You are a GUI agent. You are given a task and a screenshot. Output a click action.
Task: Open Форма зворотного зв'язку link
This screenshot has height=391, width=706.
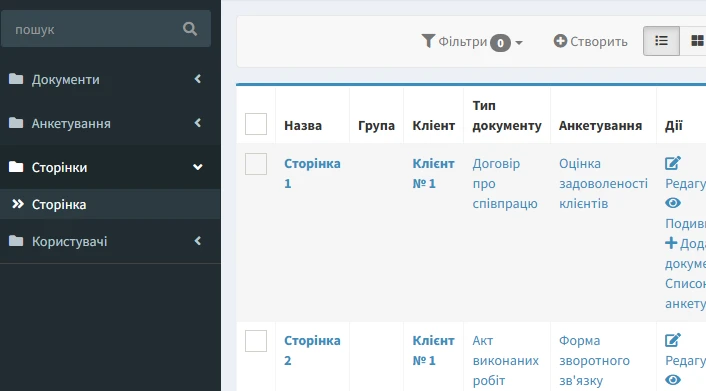click(594, 360)
